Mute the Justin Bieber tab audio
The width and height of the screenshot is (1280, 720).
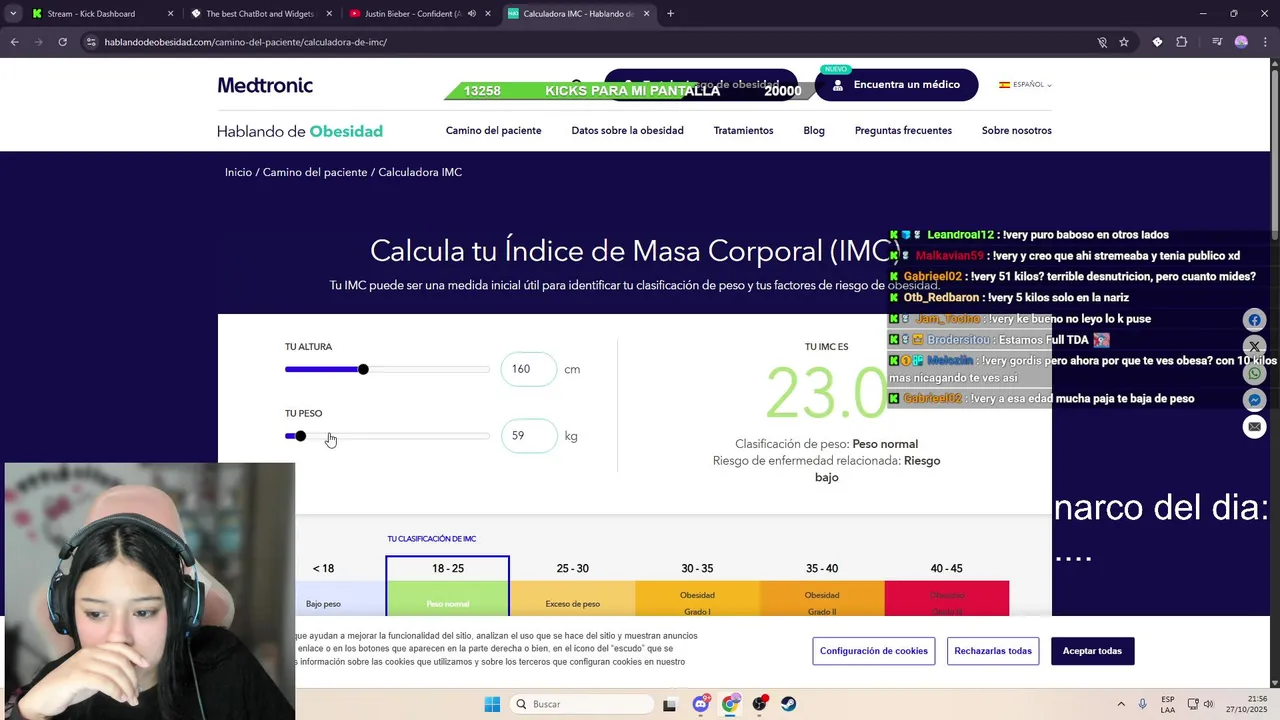472,14
